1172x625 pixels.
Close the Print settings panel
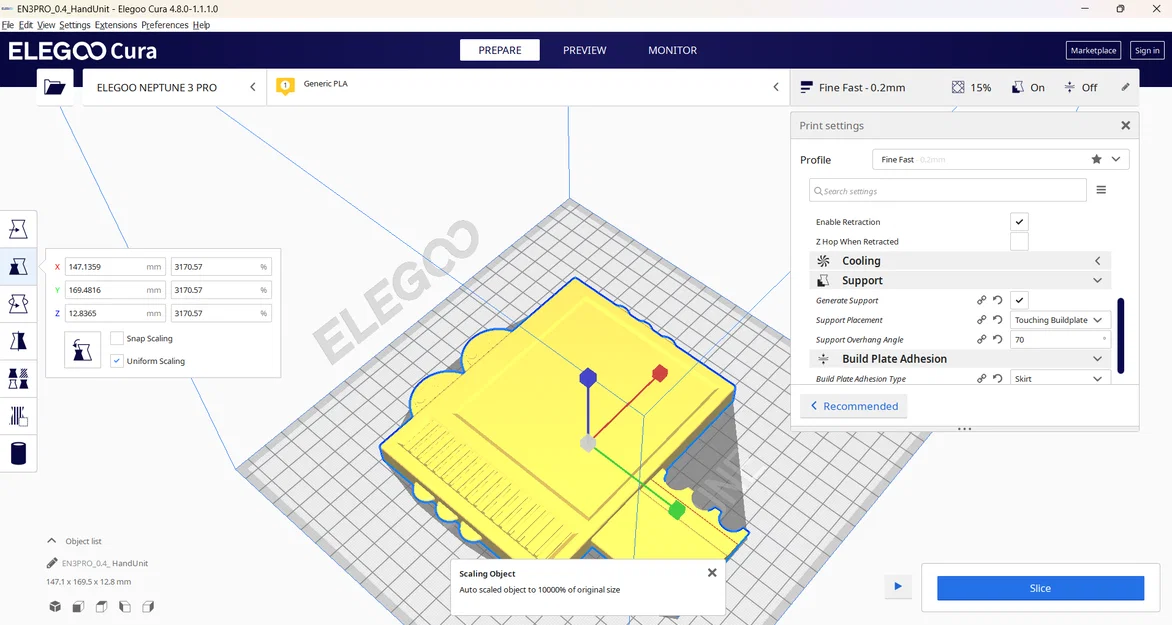click(x=1126, y=126)
